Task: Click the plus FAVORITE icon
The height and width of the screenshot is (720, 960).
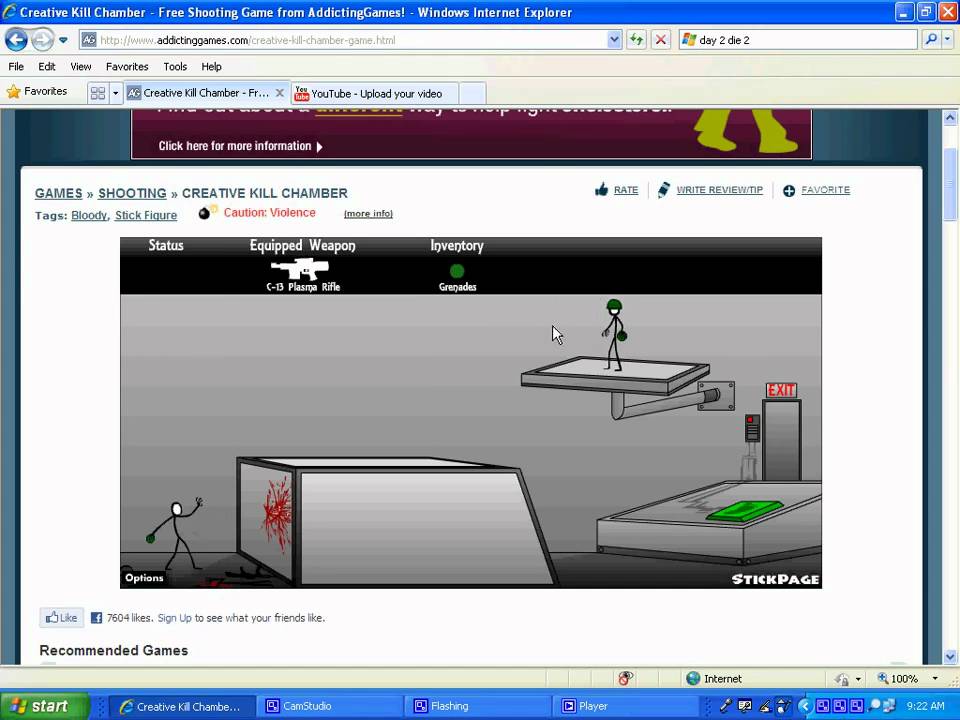Action: pos(789,190)
